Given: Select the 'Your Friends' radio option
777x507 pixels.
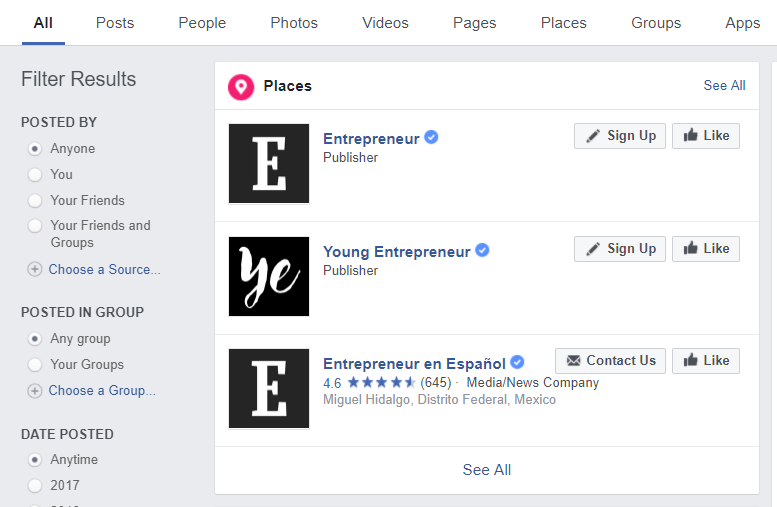Looking at the screenshot, I should [x=35, y=200].
